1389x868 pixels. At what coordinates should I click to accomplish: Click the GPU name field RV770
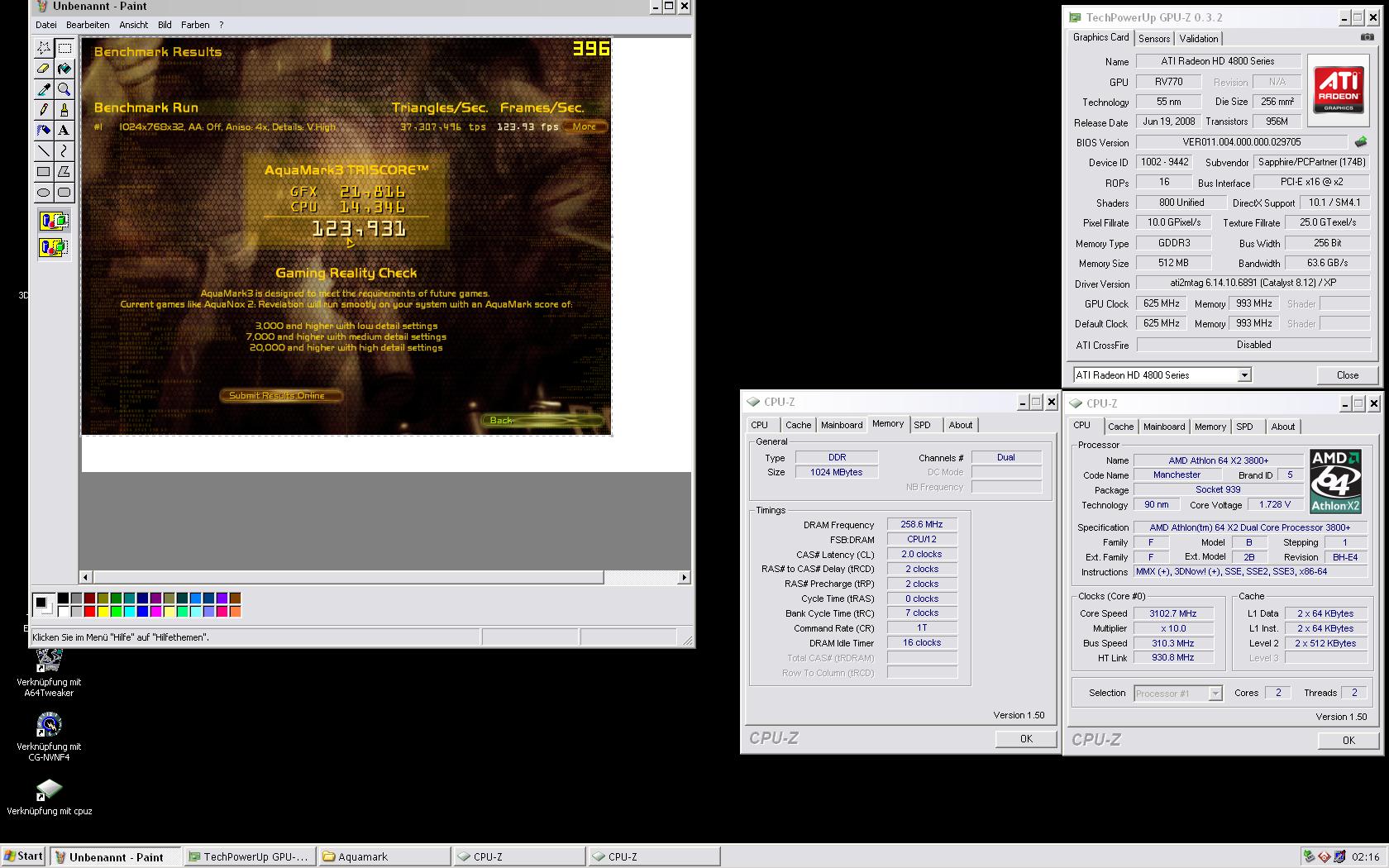[x=1168, y=82]
